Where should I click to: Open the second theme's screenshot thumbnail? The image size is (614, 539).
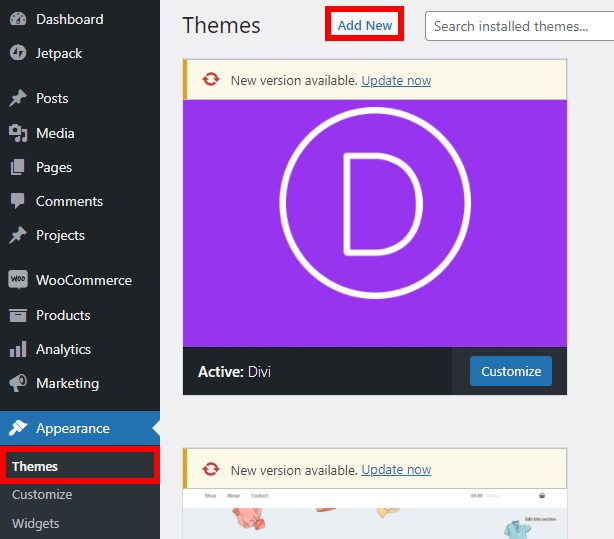click(375, 514)
